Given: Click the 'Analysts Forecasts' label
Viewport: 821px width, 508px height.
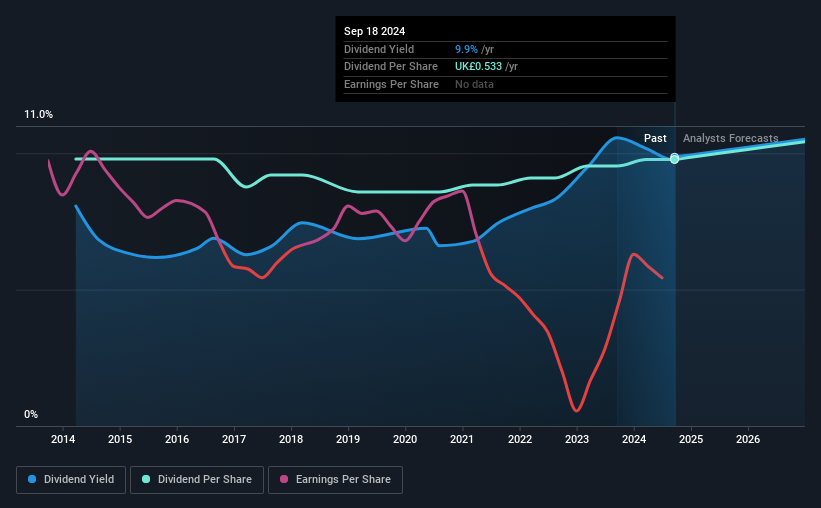Looking at the screenshot, I should [730, 138].
